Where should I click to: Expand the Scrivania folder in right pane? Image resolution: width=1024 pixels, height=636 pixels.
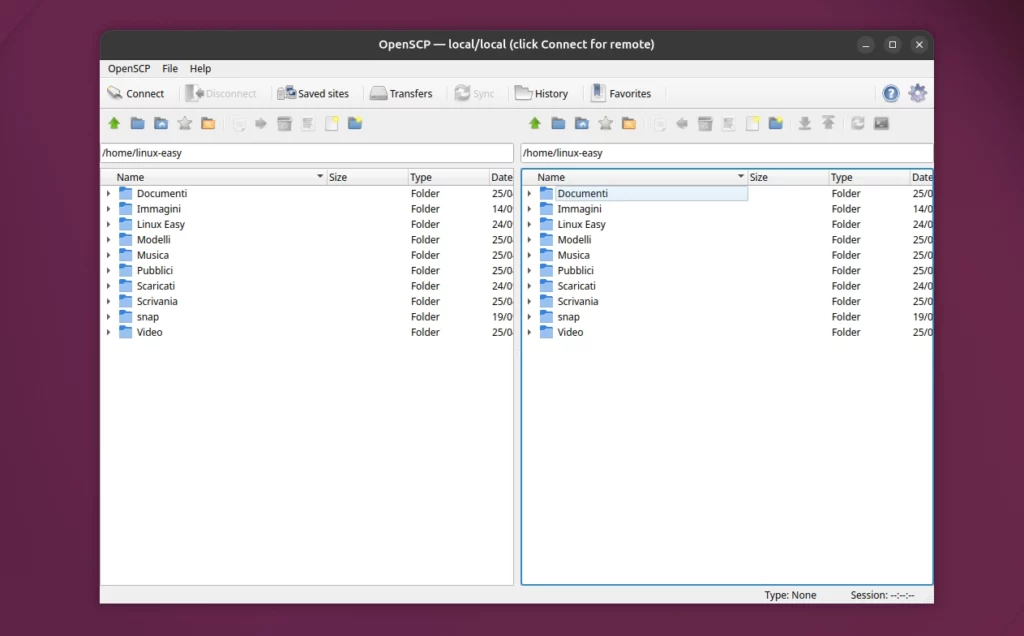529,301
